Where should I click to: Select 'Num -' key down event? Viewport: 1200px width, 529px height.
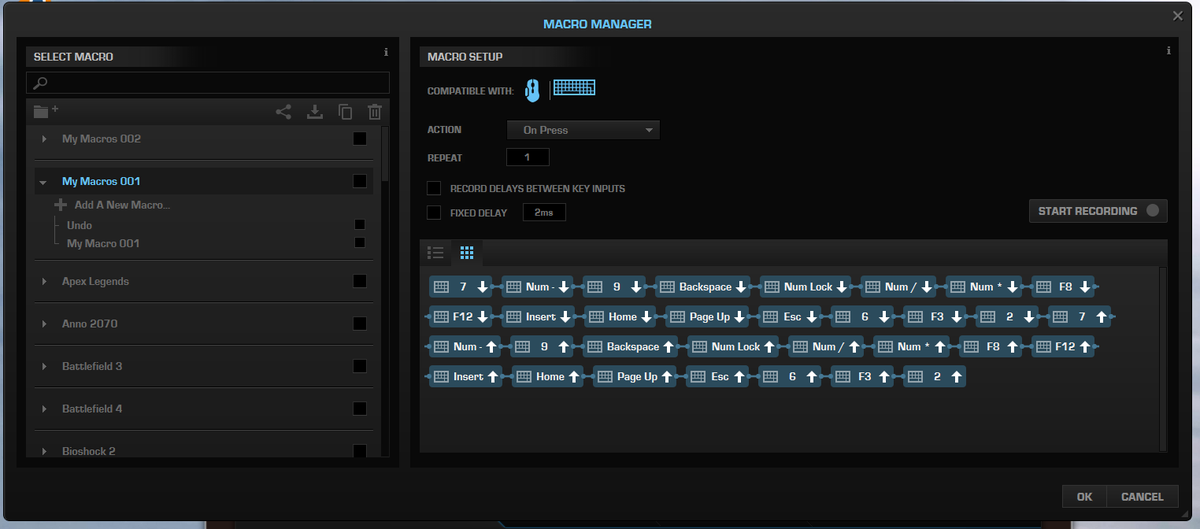click(538, 287)
